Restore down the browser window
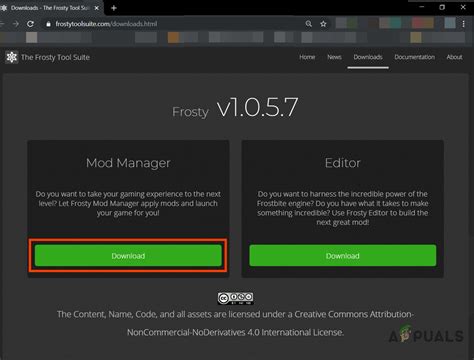The image size is (474, 360). pyautogui.click(x=442, y=7)
